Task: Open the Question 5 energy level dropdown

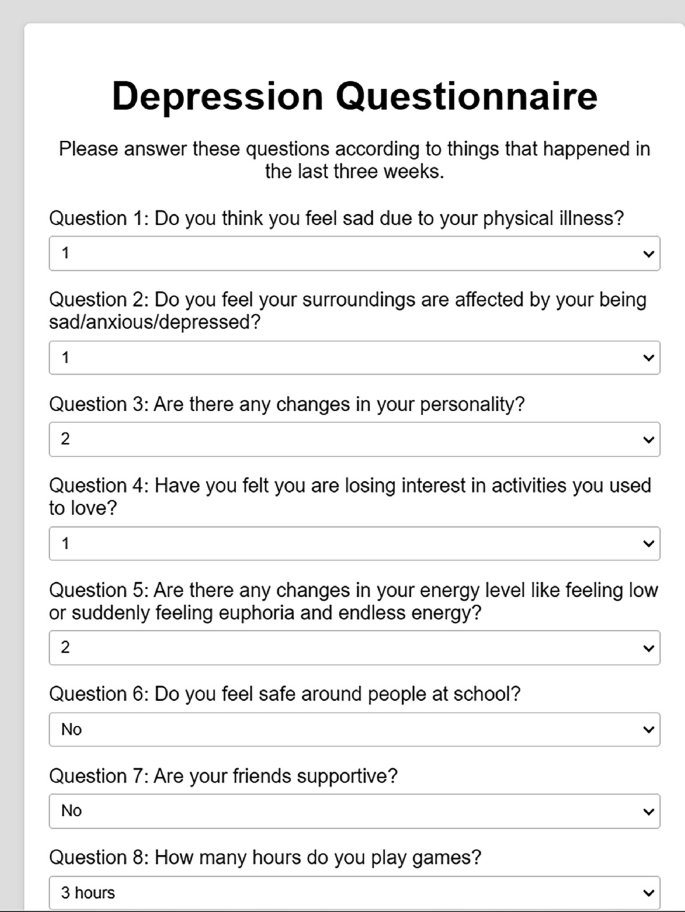Action: (354, 647)
